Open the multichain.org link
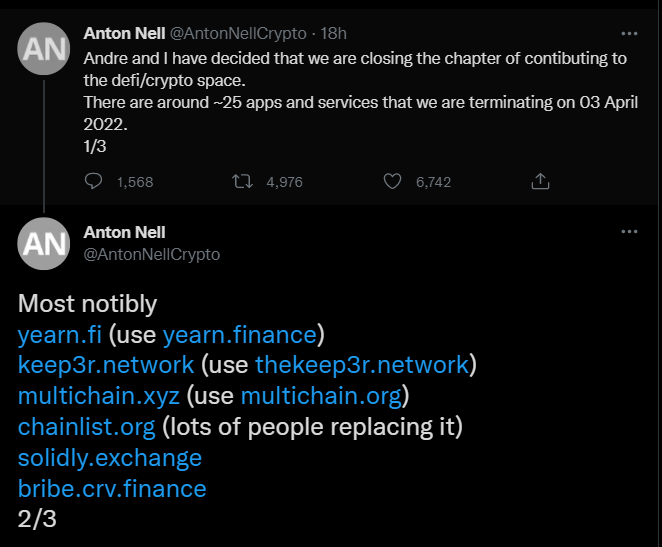The image size is (662, 547). [321, 396]
